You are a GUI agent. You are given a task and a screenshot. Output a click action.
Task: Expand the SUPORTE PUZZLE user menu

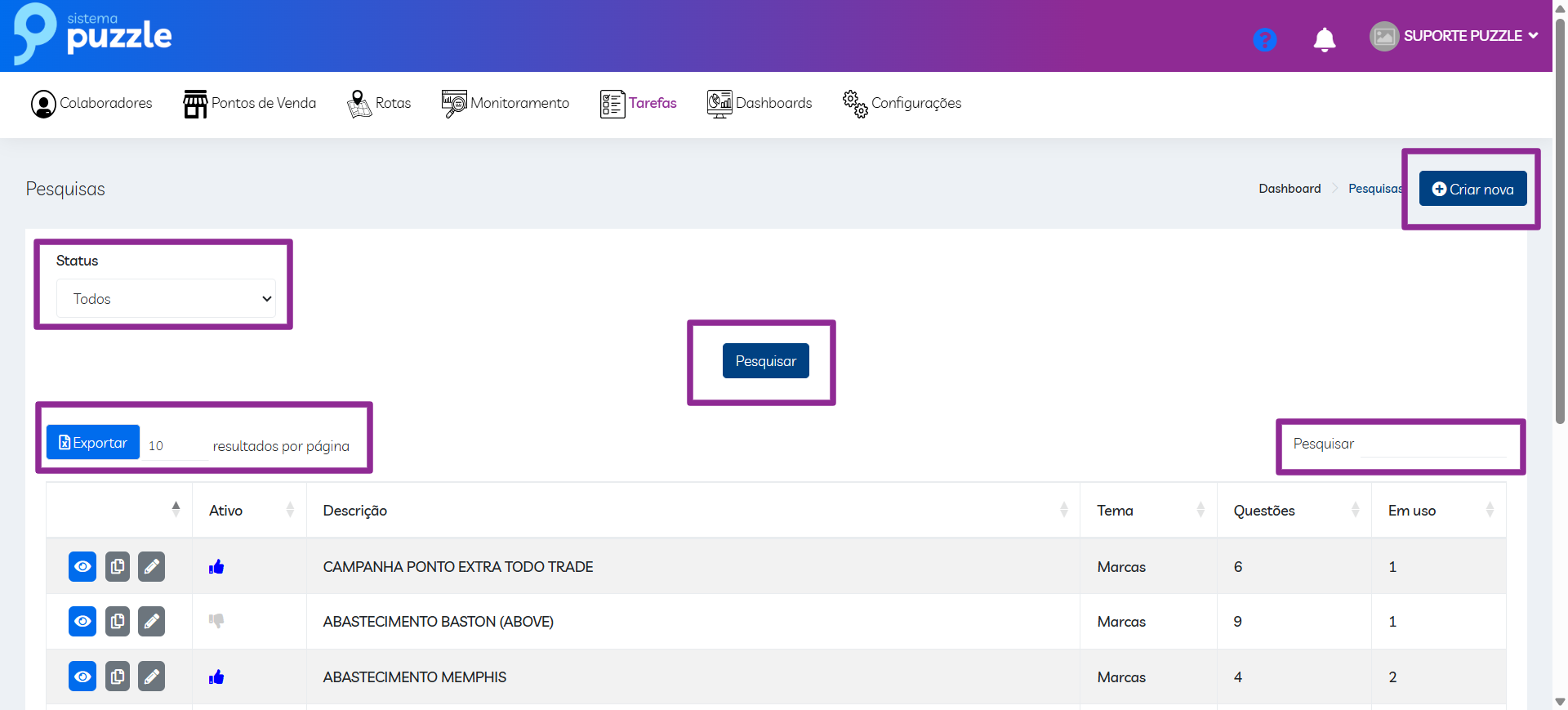click(1454, 36)
